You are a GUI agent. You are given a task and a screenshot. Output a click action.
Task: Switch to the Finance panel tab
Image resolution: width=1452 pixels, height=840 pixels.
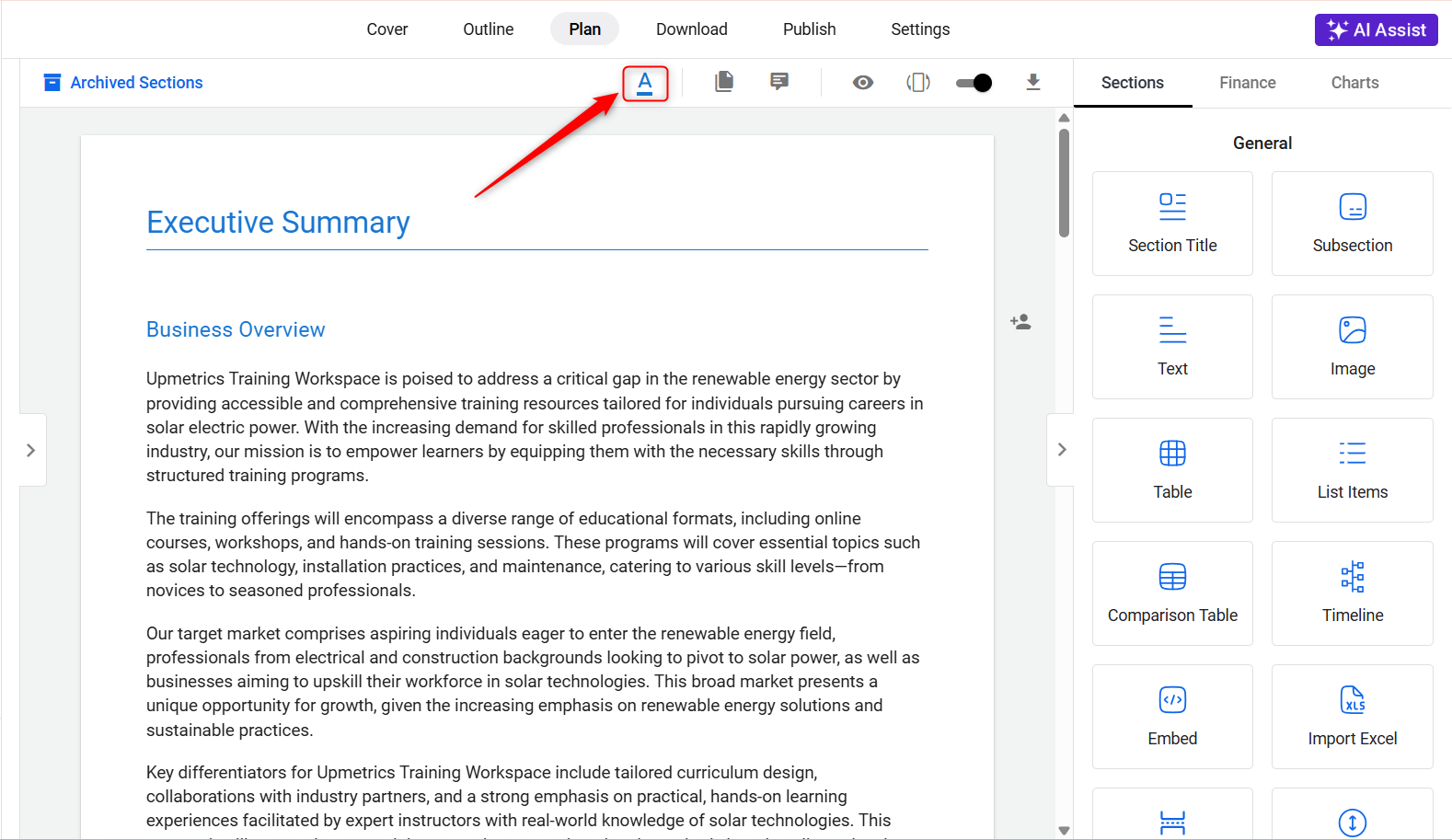click(1248, 83)
